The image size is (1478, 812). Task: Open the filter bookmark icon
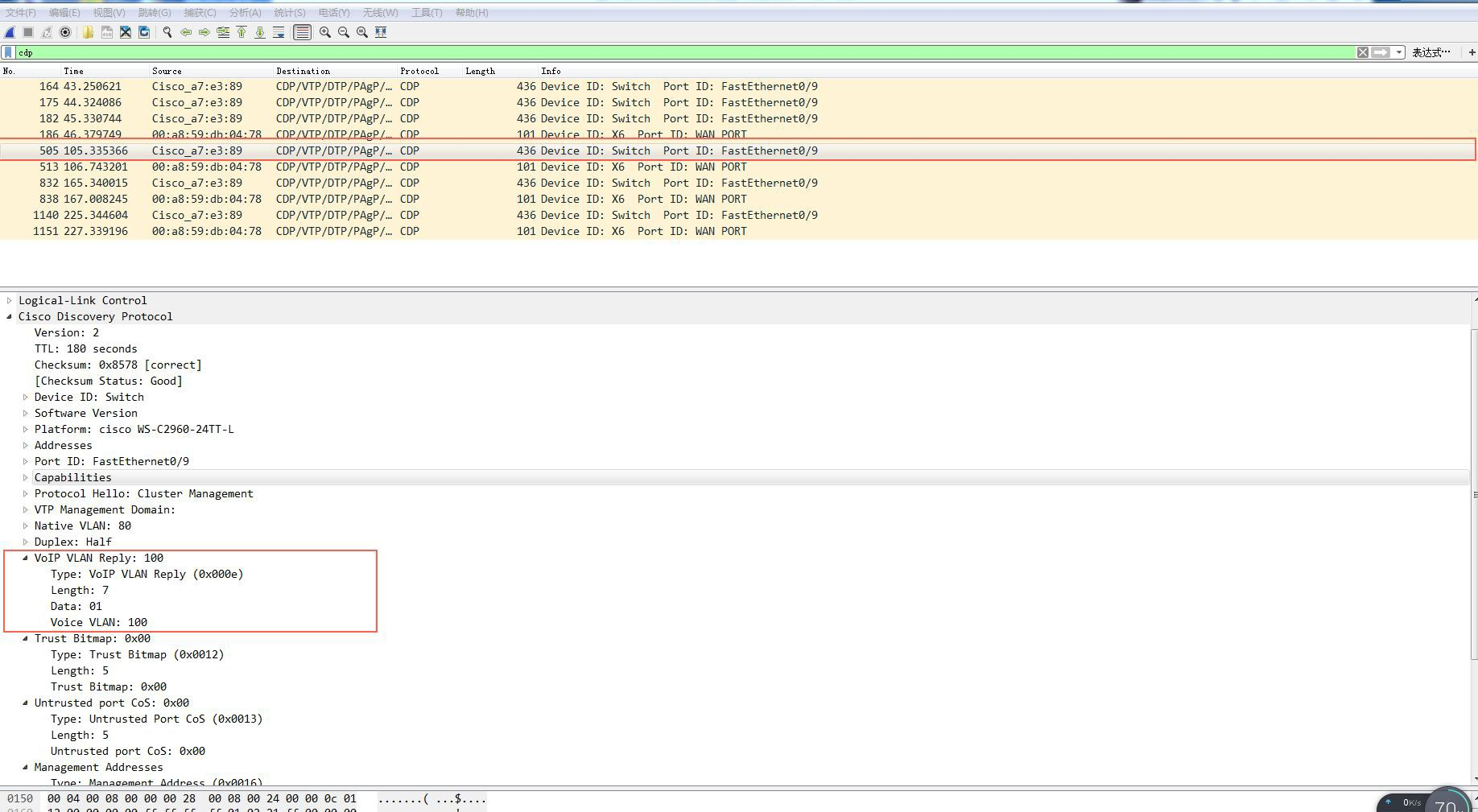click(9, 52)
